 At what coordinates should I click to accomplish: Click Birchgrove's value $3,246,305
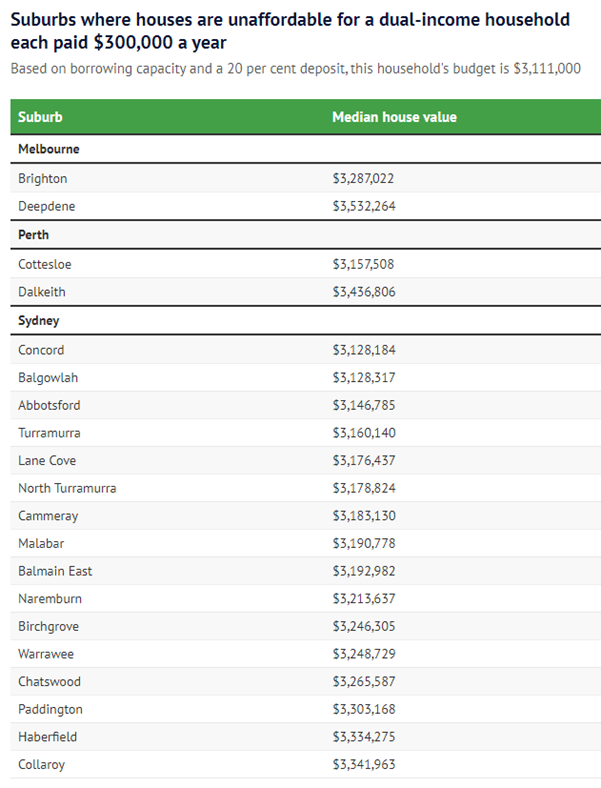(364, 627)
